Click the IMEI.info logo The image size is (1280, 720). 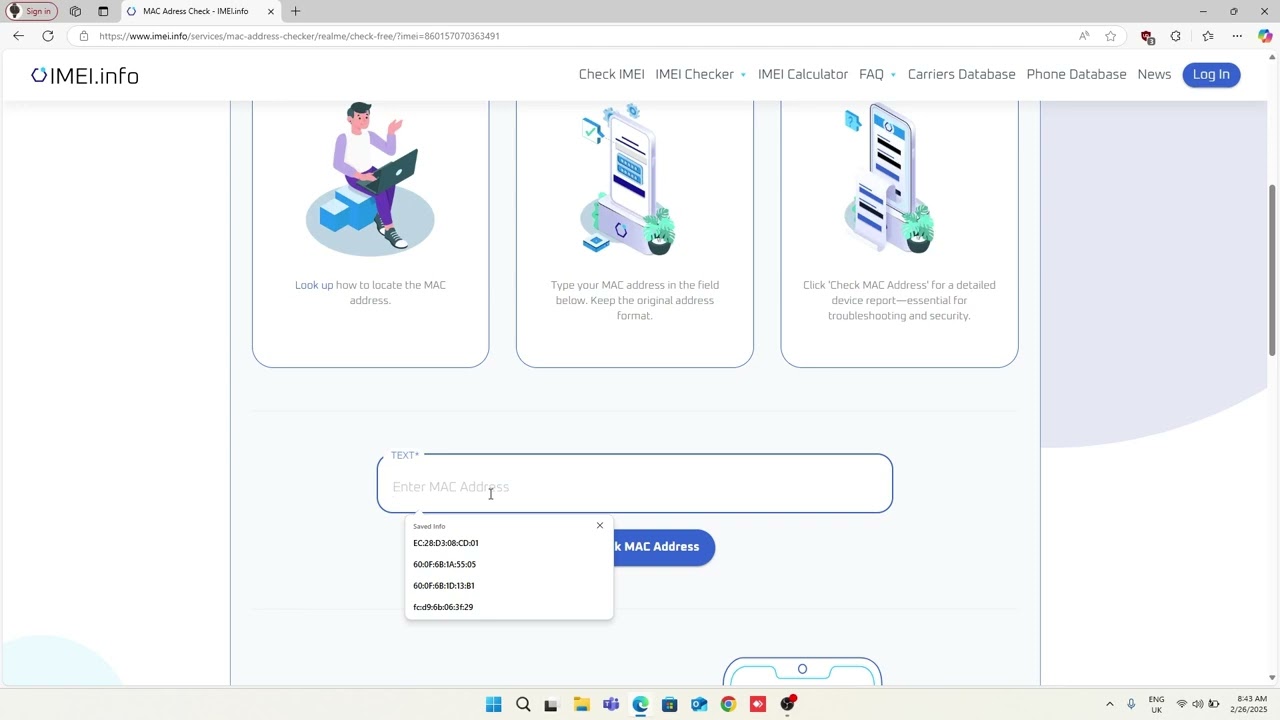pos(85,76)
